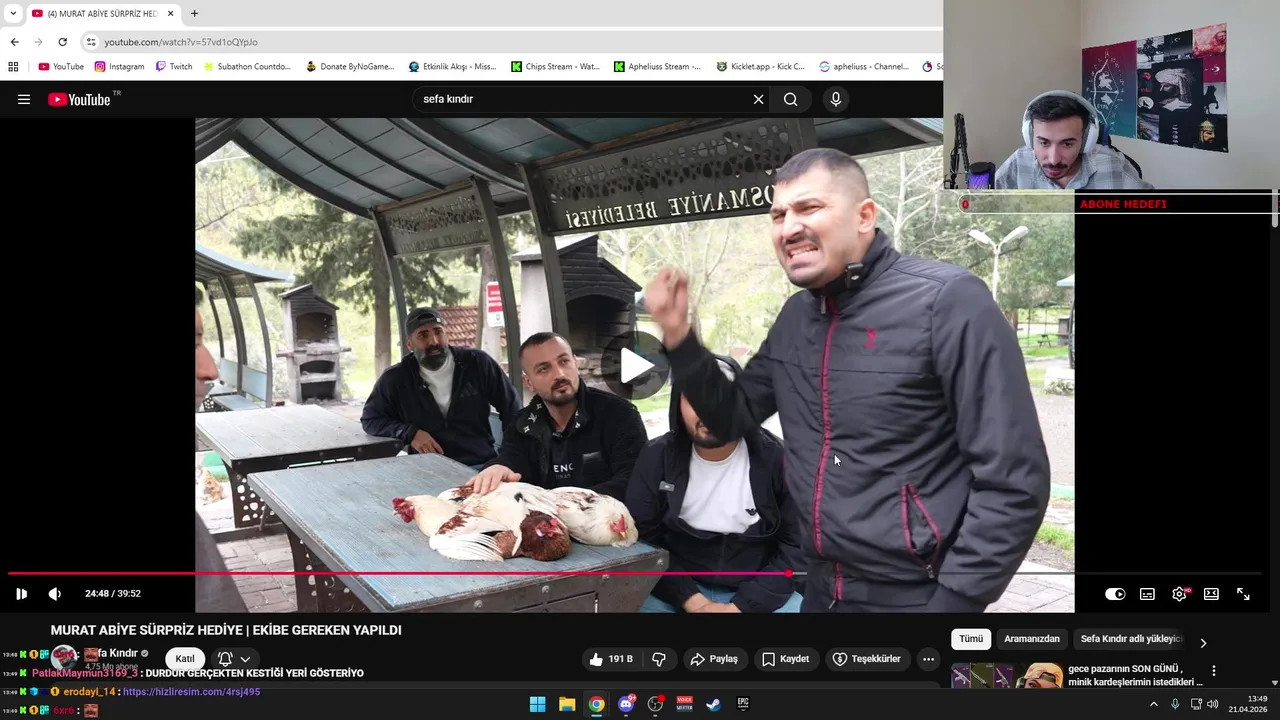Open the YouTube bookmark
This screenshot has height=720, width=1280.
coord(61,67)
